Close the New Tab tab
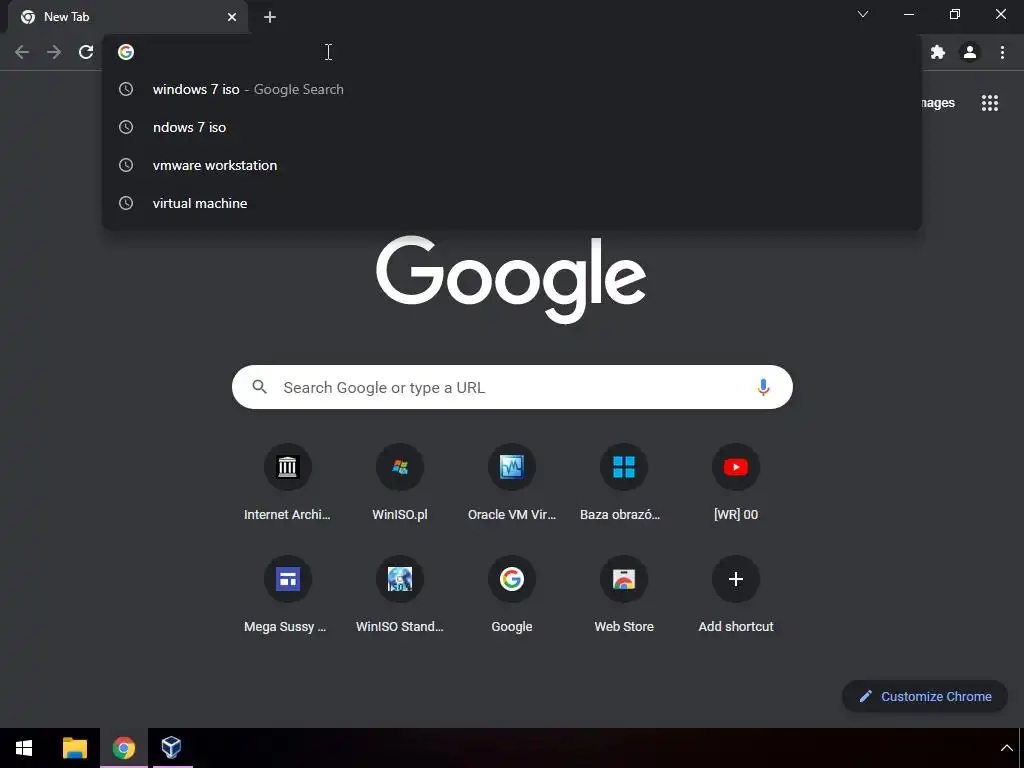The image size is (1024, 768). click(232, 17)
